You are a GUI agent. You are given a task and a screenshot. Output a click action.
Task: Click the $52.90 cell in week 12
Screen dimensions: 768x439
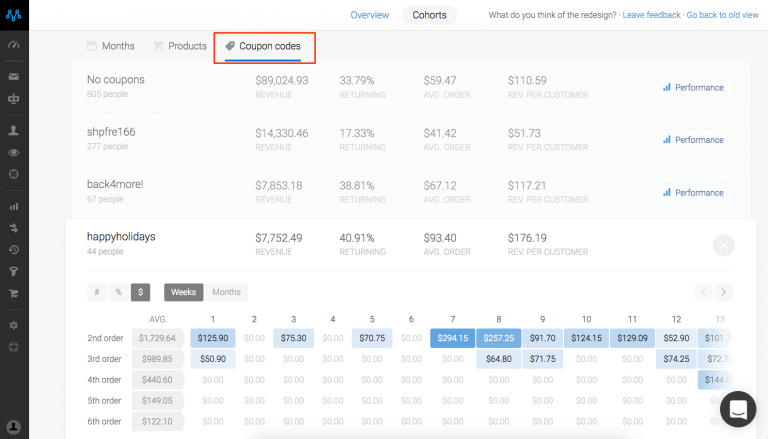(x=676, y=338)
